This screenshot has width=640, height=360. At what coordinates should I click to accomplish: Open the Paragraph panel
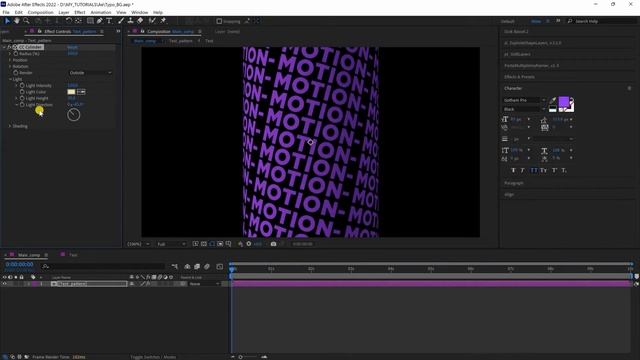[x=514, y=183]
